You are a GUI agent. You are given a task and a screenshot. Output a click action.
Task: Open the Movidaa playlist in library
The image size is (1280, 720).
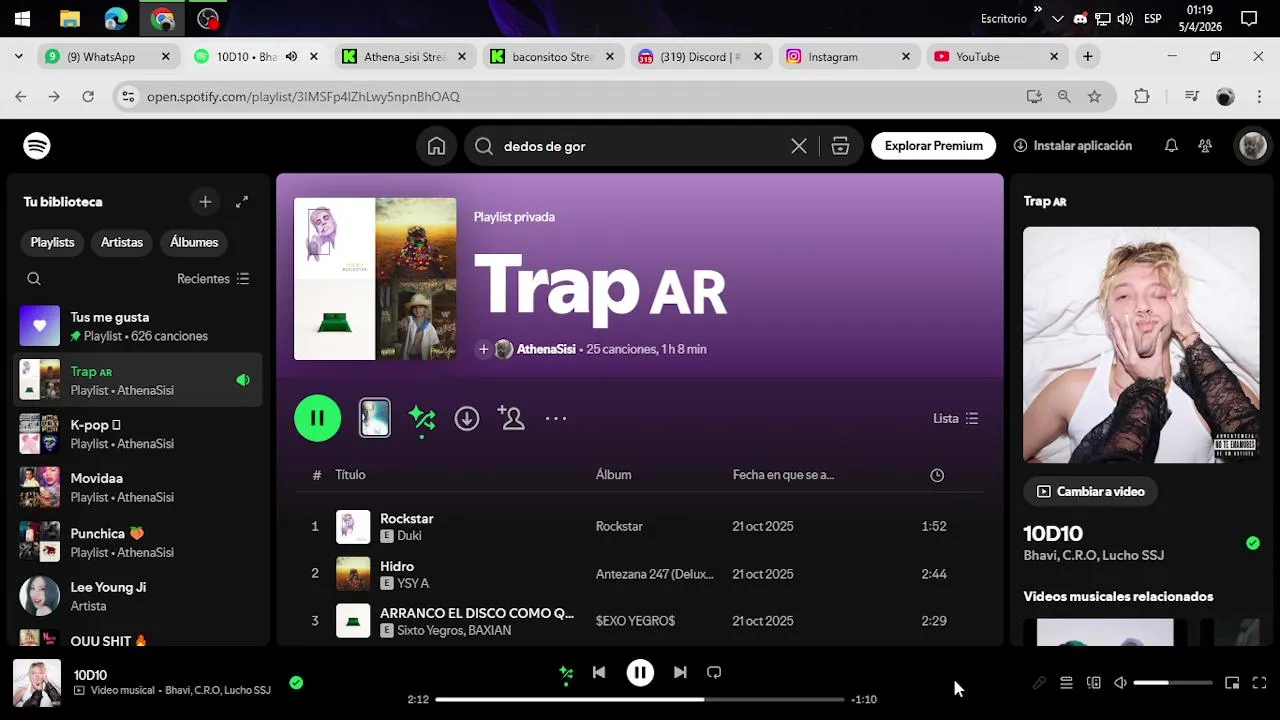[x=138, y=488]
